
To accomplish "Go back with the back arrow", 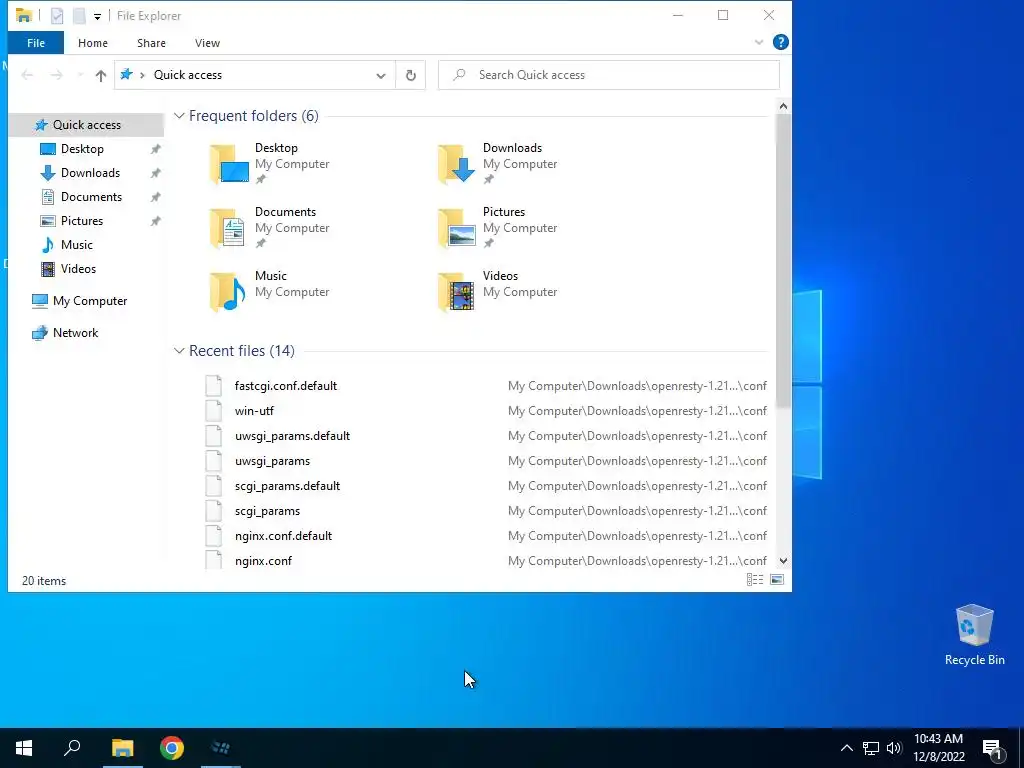I will [x=27, y=75].
